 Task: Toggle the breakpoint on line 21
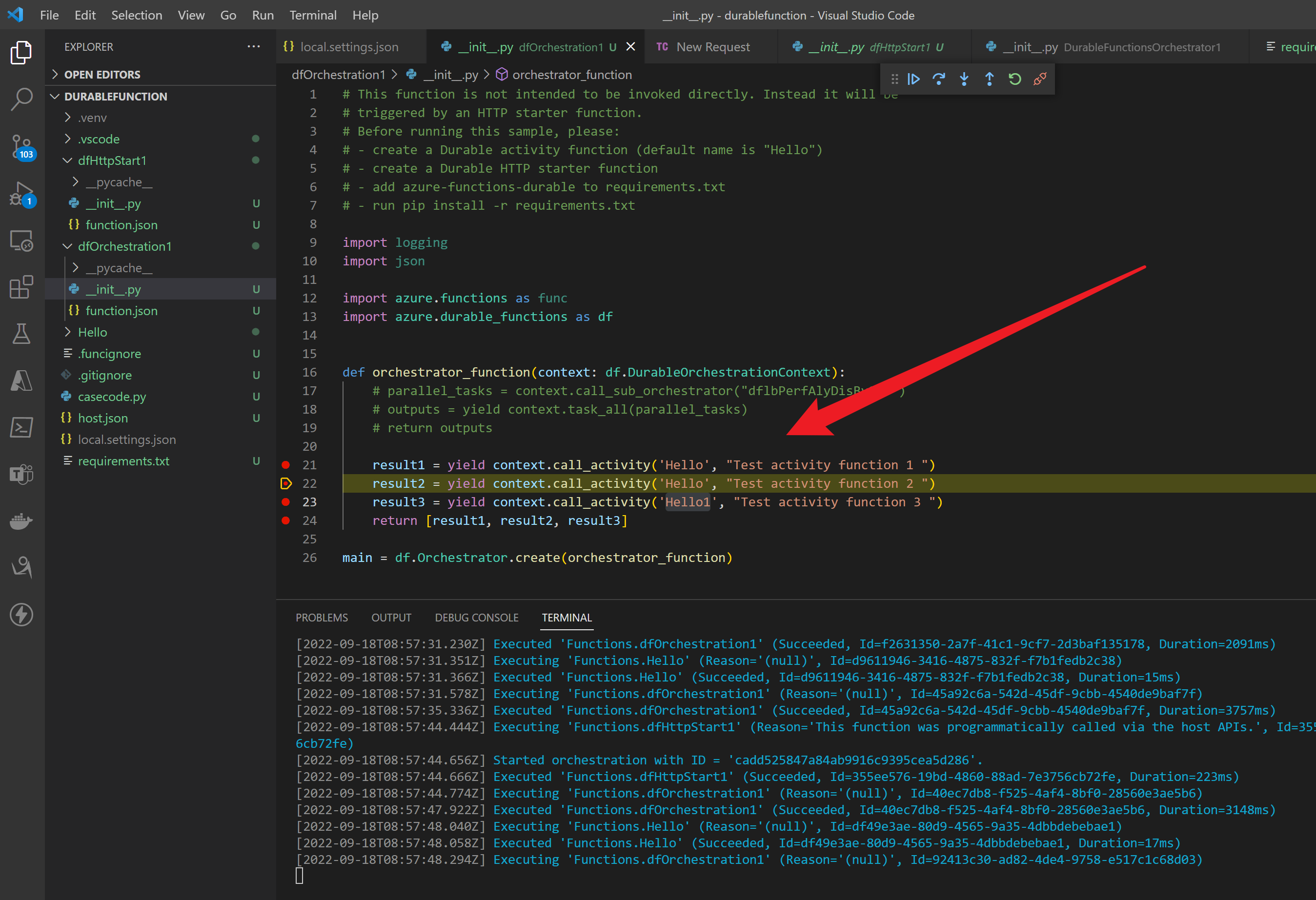[x=286, y=465]
